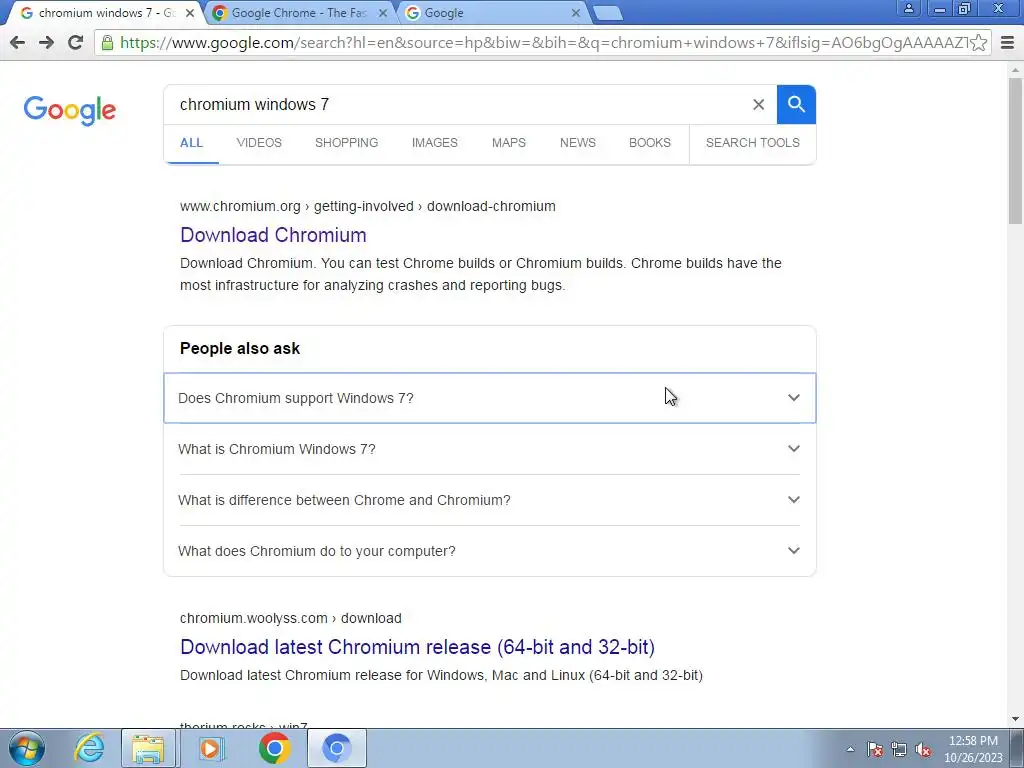Open the taskbar clock and date
The image size is (1024, 768).
973,749
